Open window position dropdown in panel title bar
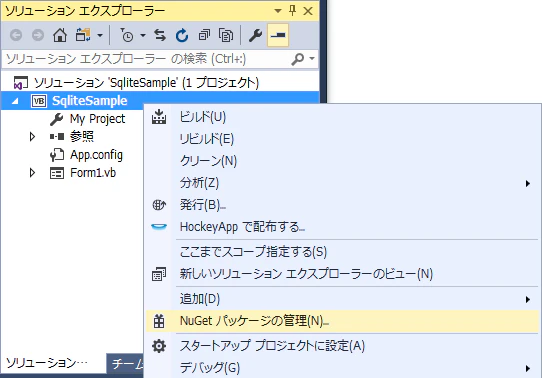The width and height of the screenshot is (542, 378). [x=278, y=11]
